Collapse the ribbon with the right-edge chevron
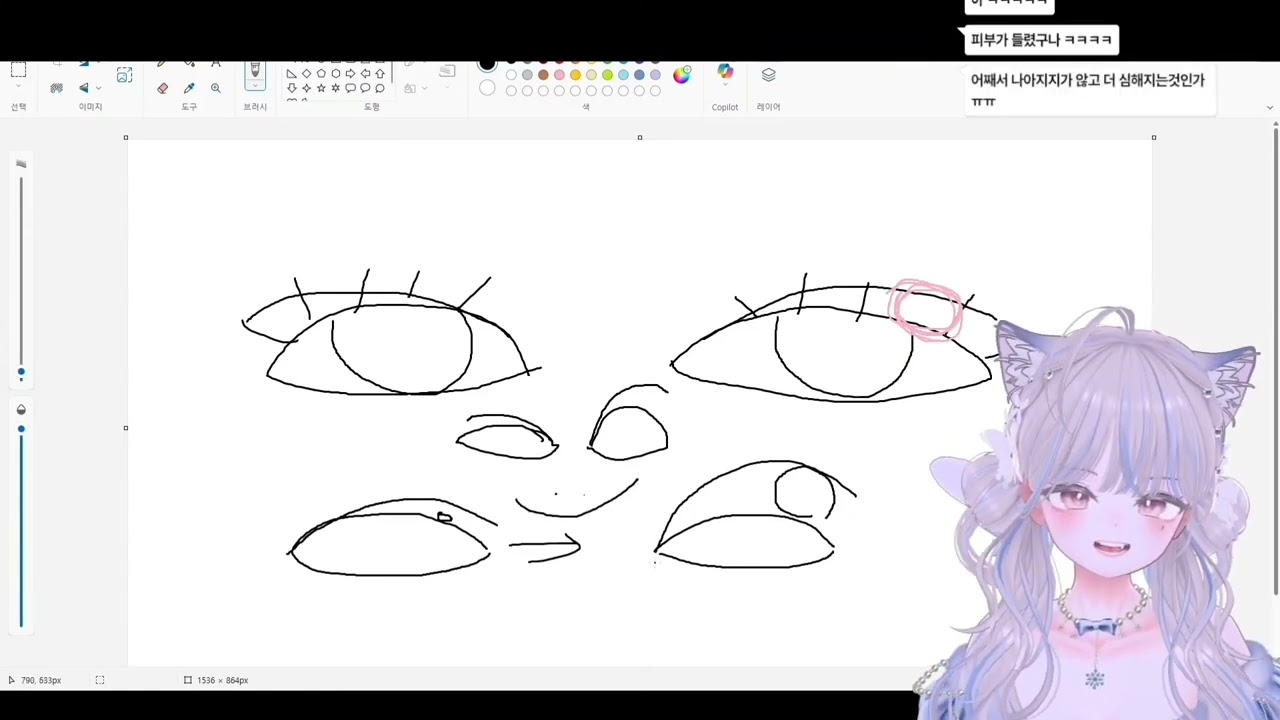This screenshot has height=720, width=1280. point(1270,107)
